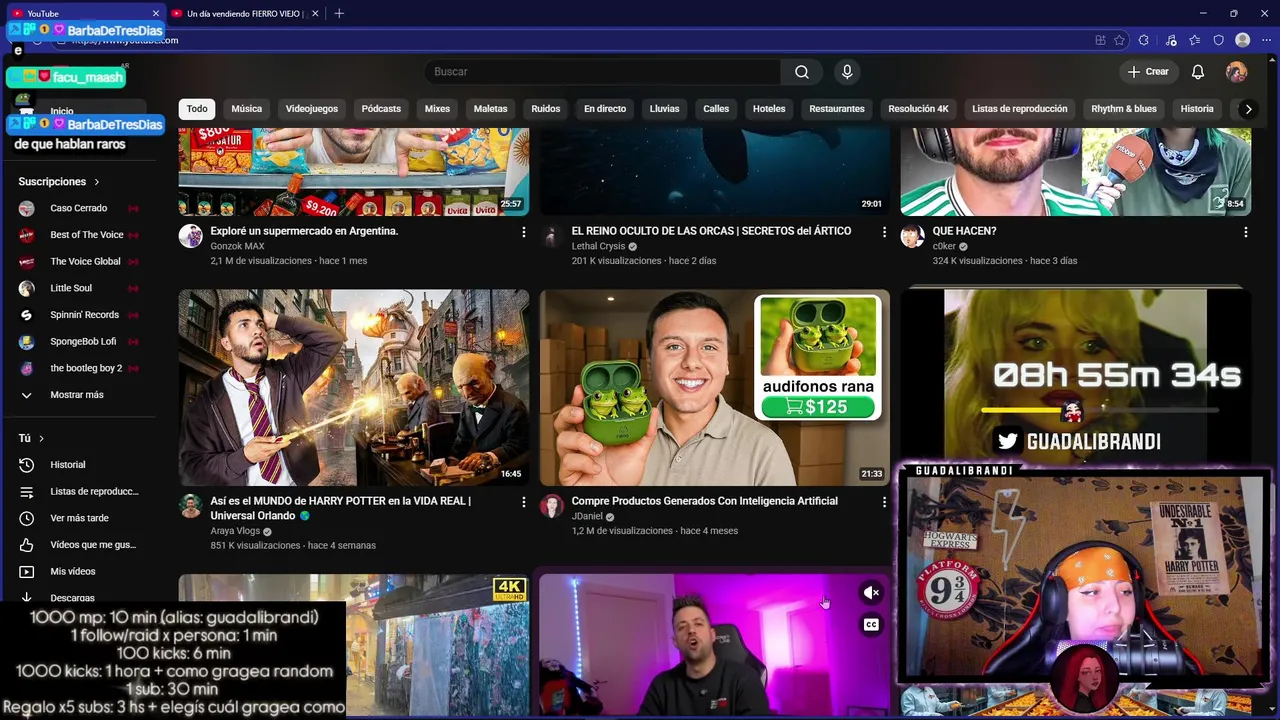Select the Videojuegos filter chip
1280x720 pixels.
[312, 109]
